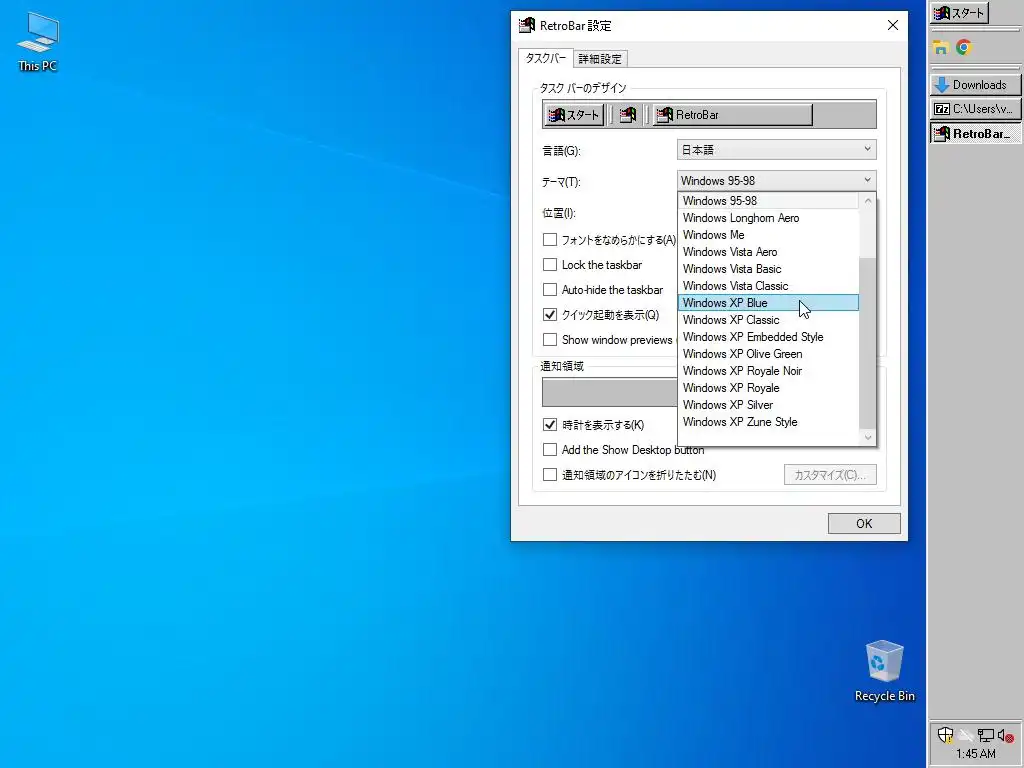Open the スタート button on the taskbar
Screen dimensions: 1024x768
tap(959, 13)
